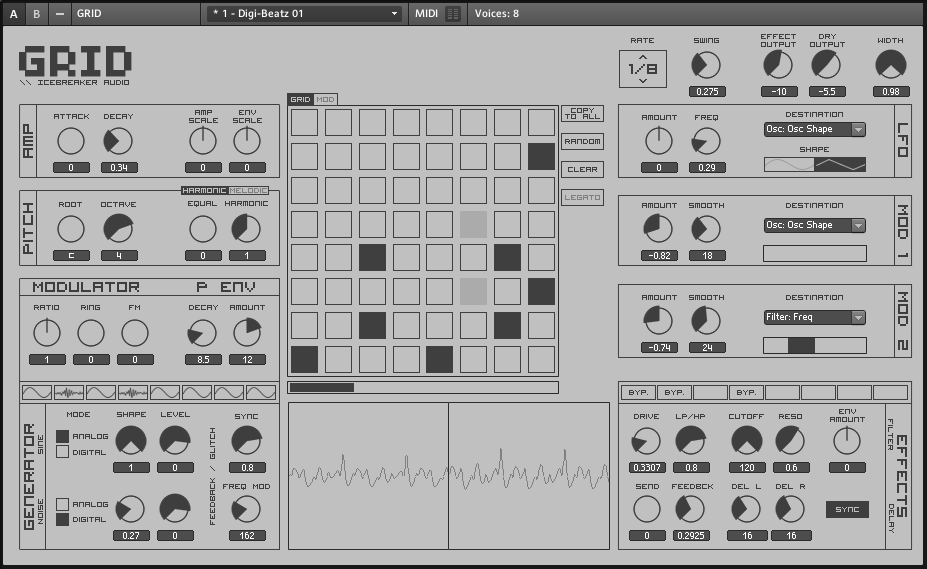The image size is (927, 569).
Task: Open the preset dropdown Digi-Beatz 01
Action: (304, 14)
